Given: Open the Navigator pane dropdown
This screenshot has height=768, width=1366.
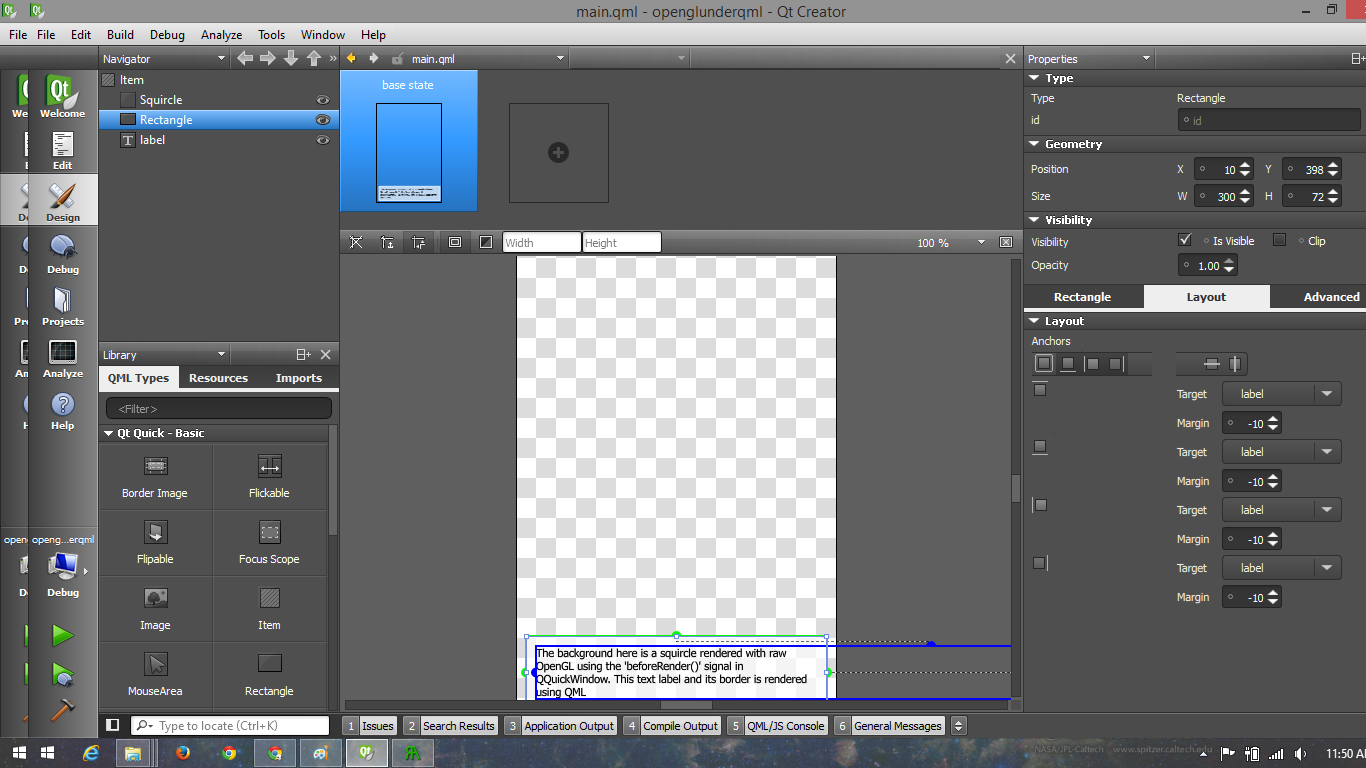Looking at the screenshot, I should tap(222, 59).
